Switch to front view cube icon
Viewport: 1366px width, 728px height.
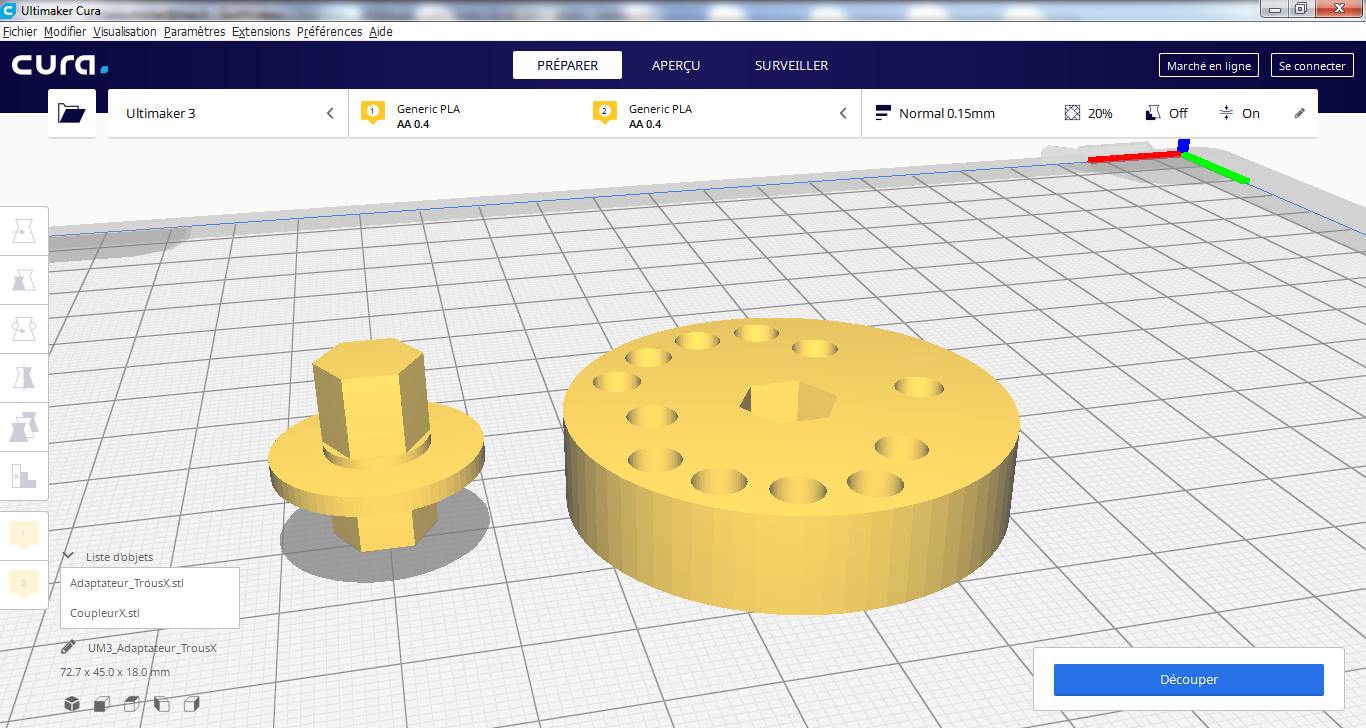102,703
